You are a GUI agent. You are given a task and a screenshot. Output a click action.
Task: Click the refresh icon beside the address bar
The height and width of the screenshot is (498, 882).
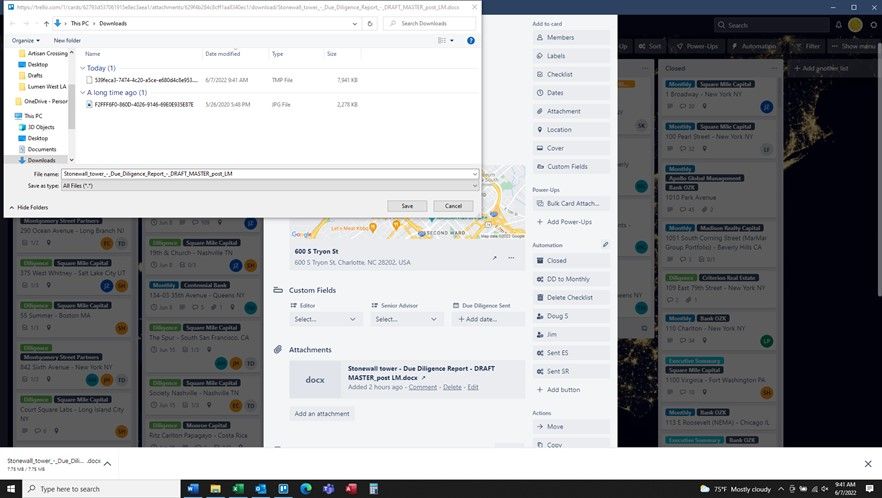point(370,24)
